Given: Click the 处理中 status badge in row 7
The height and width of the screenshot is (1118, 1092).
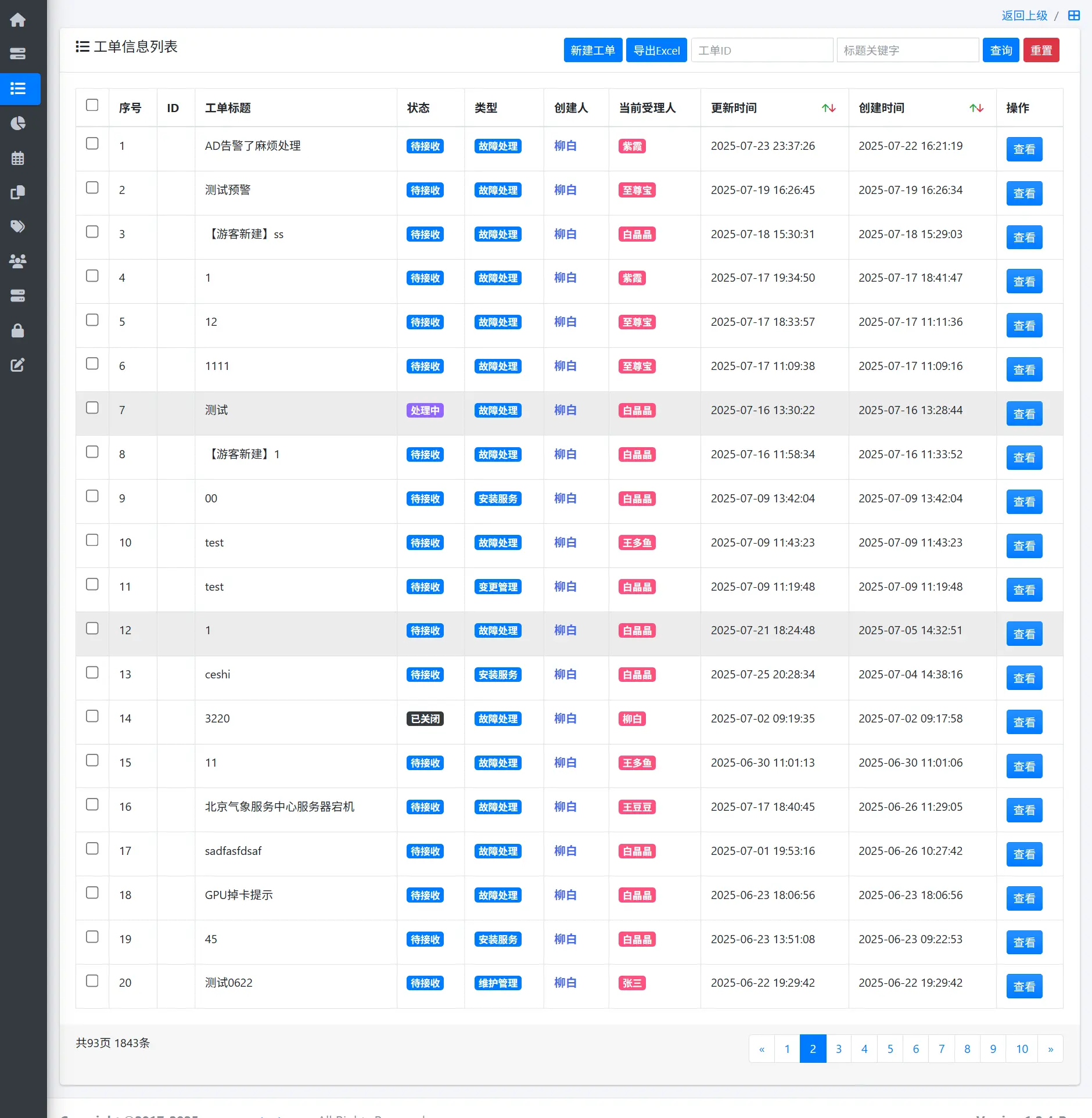Looking at the screenshot, I should coord(425,411).
